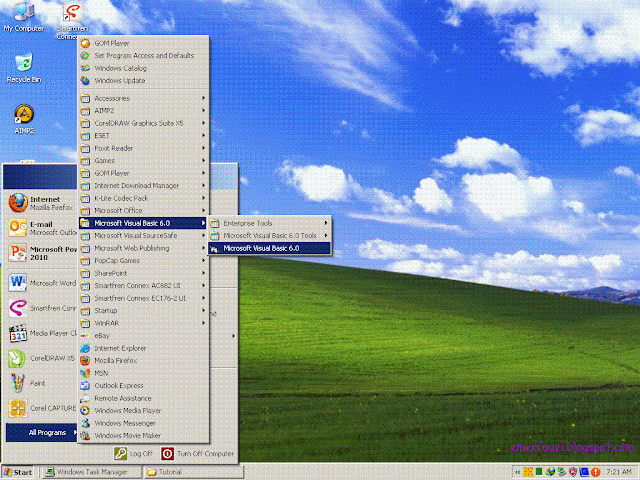Open the WinRAR folder
Image resolution: width=640 pixels, height=480 pixels.
click(x=144, y=323)
